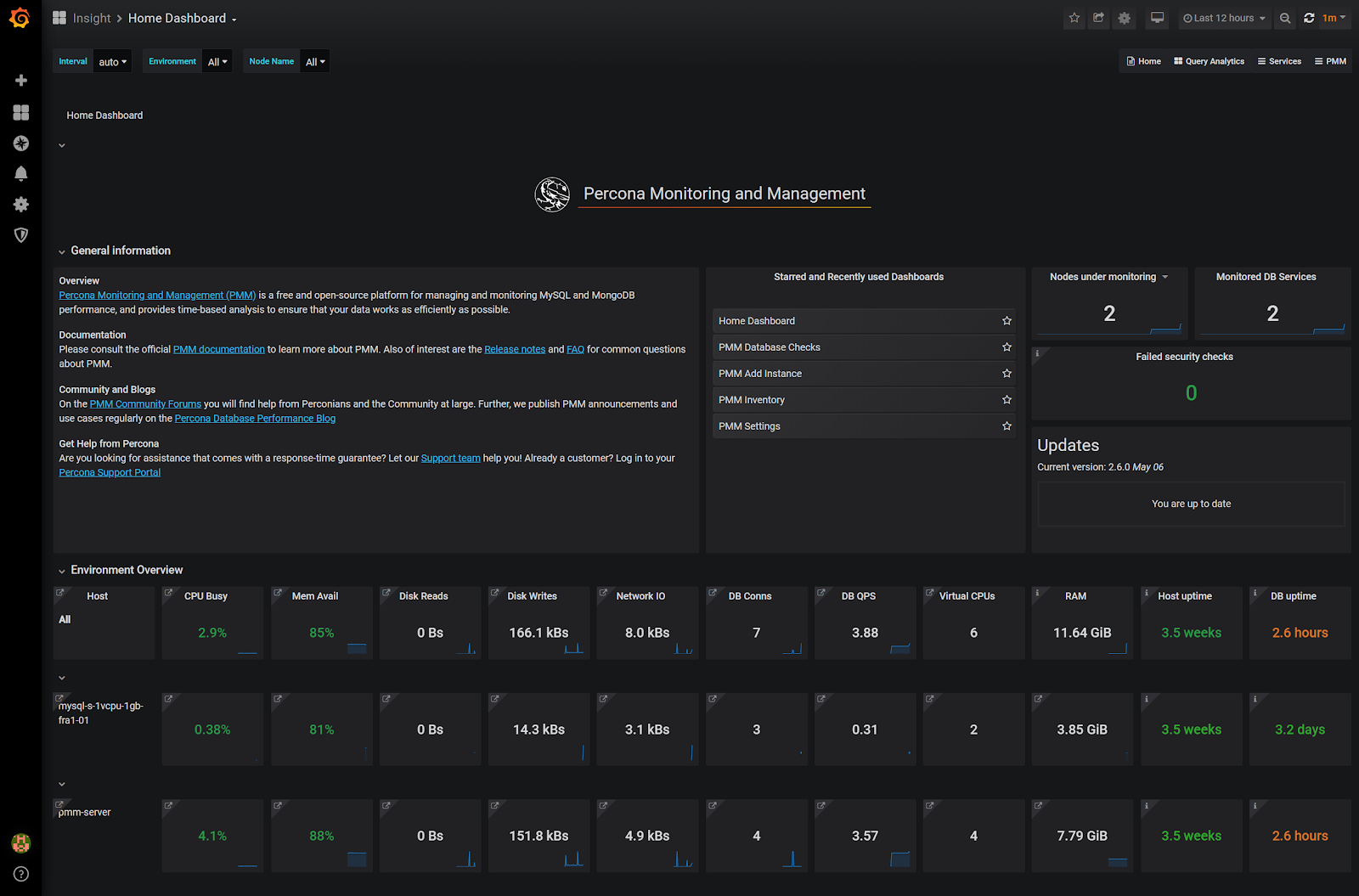Image resolution: width=1359 pixels, height=896 pixels.
Task: Open the Environment All dropdown
Action: point(217,60)
